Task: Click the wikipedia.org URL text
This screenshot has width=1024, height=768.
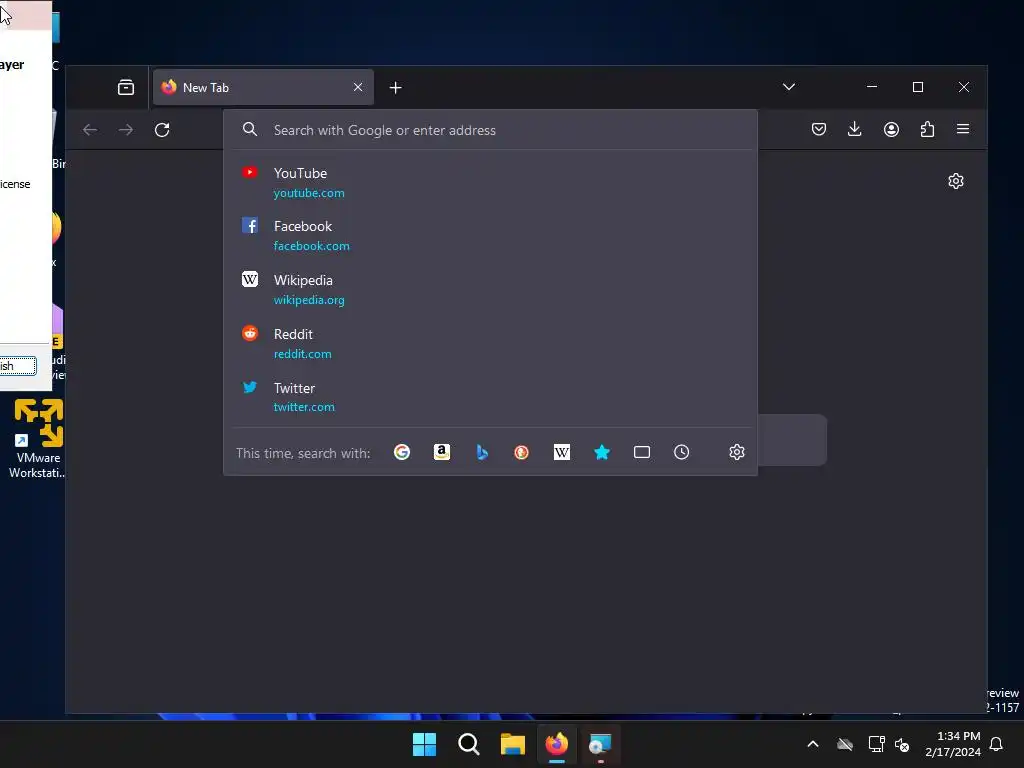Action: 309,300
